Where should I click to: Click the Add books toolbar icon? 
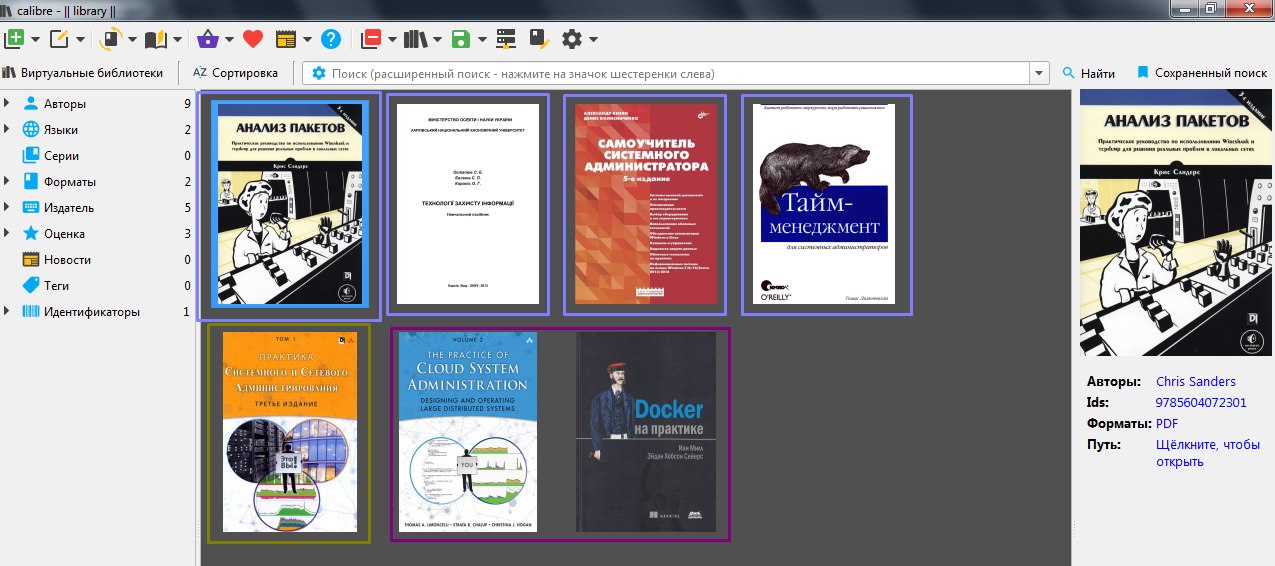pos(15,39)
